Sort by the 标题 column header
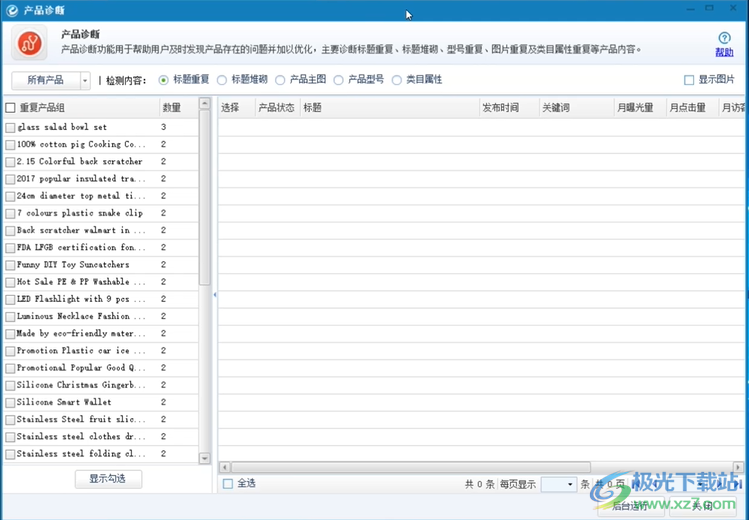Screen dimensions: 749x520 (x=390, y=108)
